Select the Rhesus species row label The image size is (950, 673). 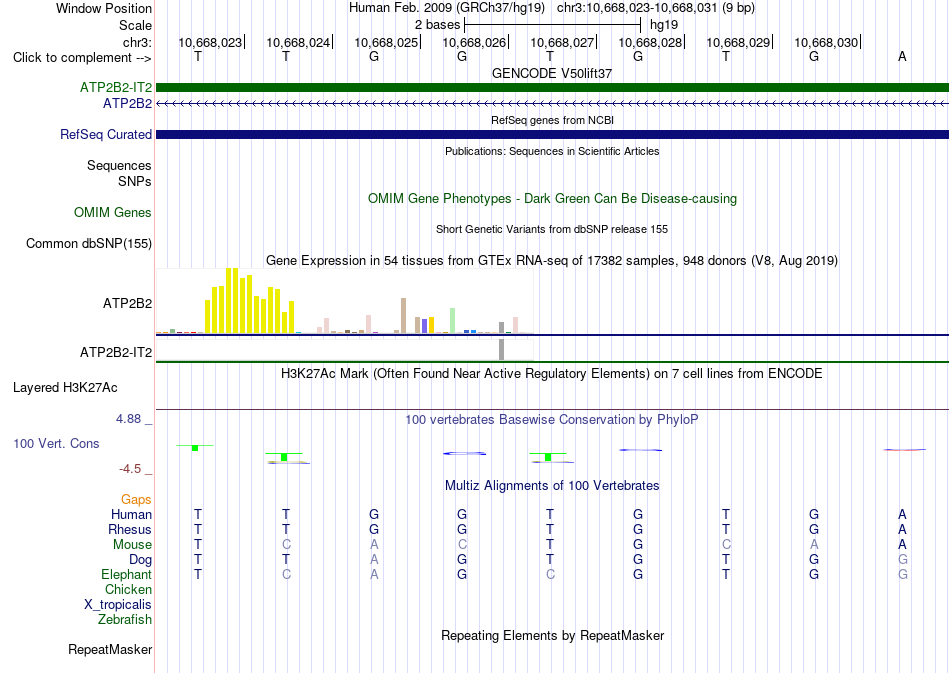point(130,529)
